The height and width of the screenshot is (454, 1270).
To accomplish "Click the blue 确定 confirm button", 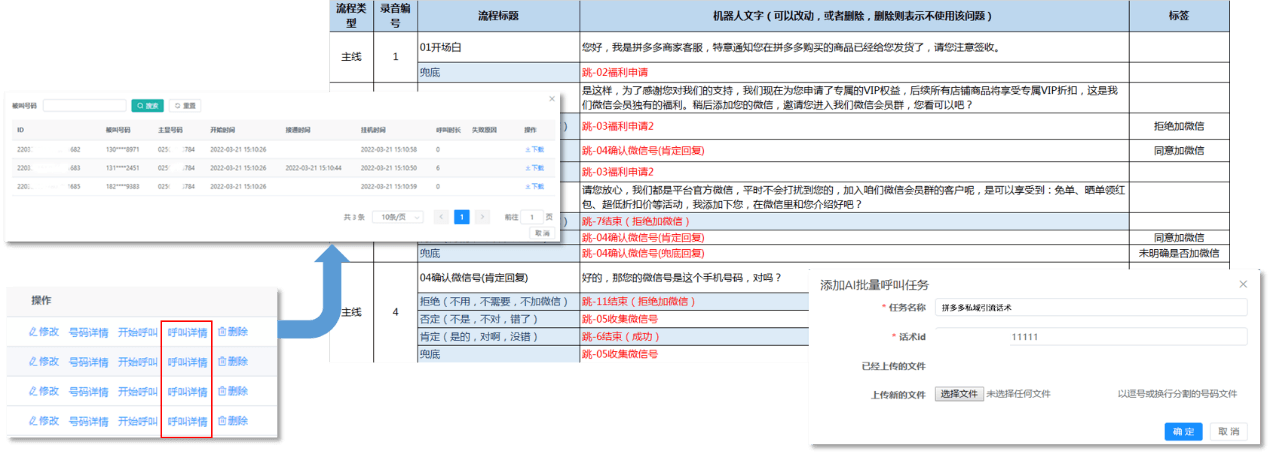I will click(x=1183, y=431).
